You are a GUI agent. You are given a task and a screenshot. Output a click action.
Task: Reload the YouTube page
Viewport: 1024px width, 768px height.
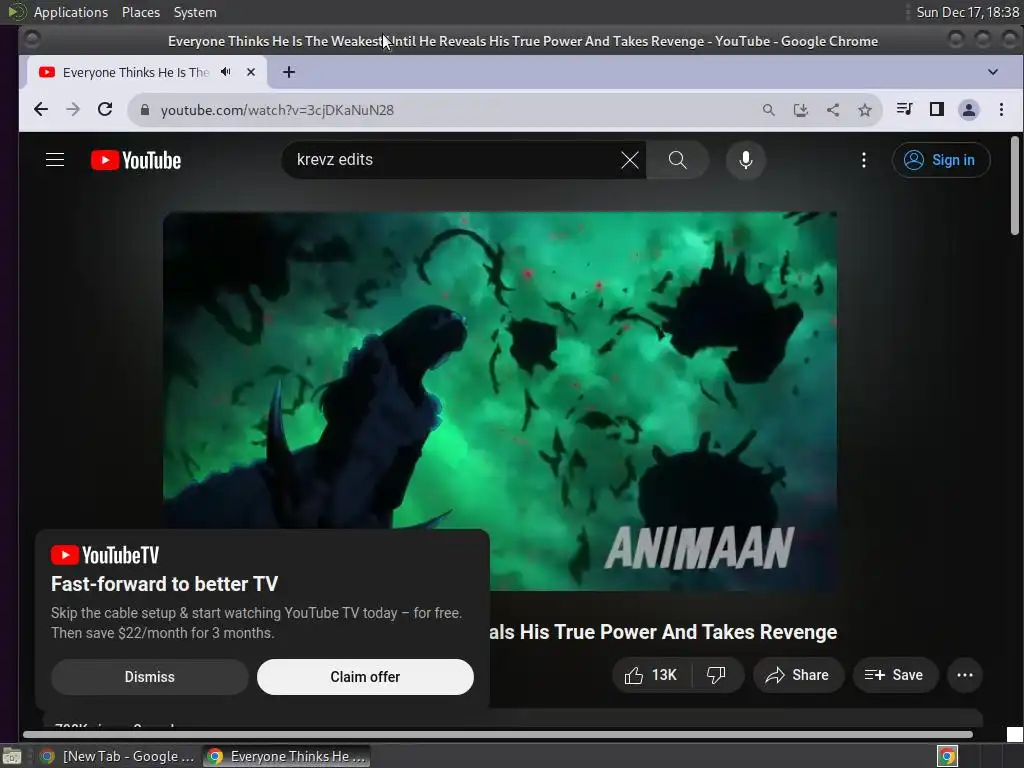click(104, 110)
